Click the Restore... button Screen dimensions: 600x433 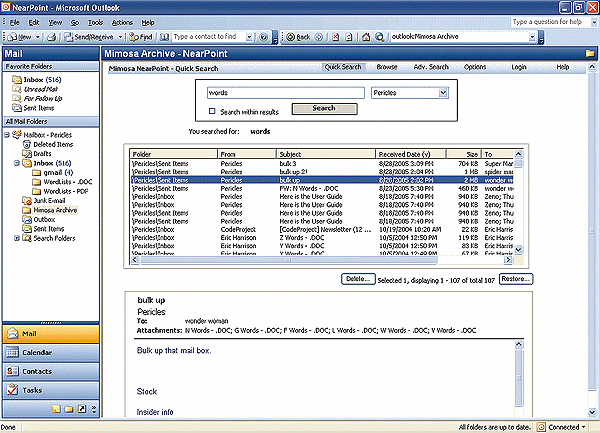[515, 279]
